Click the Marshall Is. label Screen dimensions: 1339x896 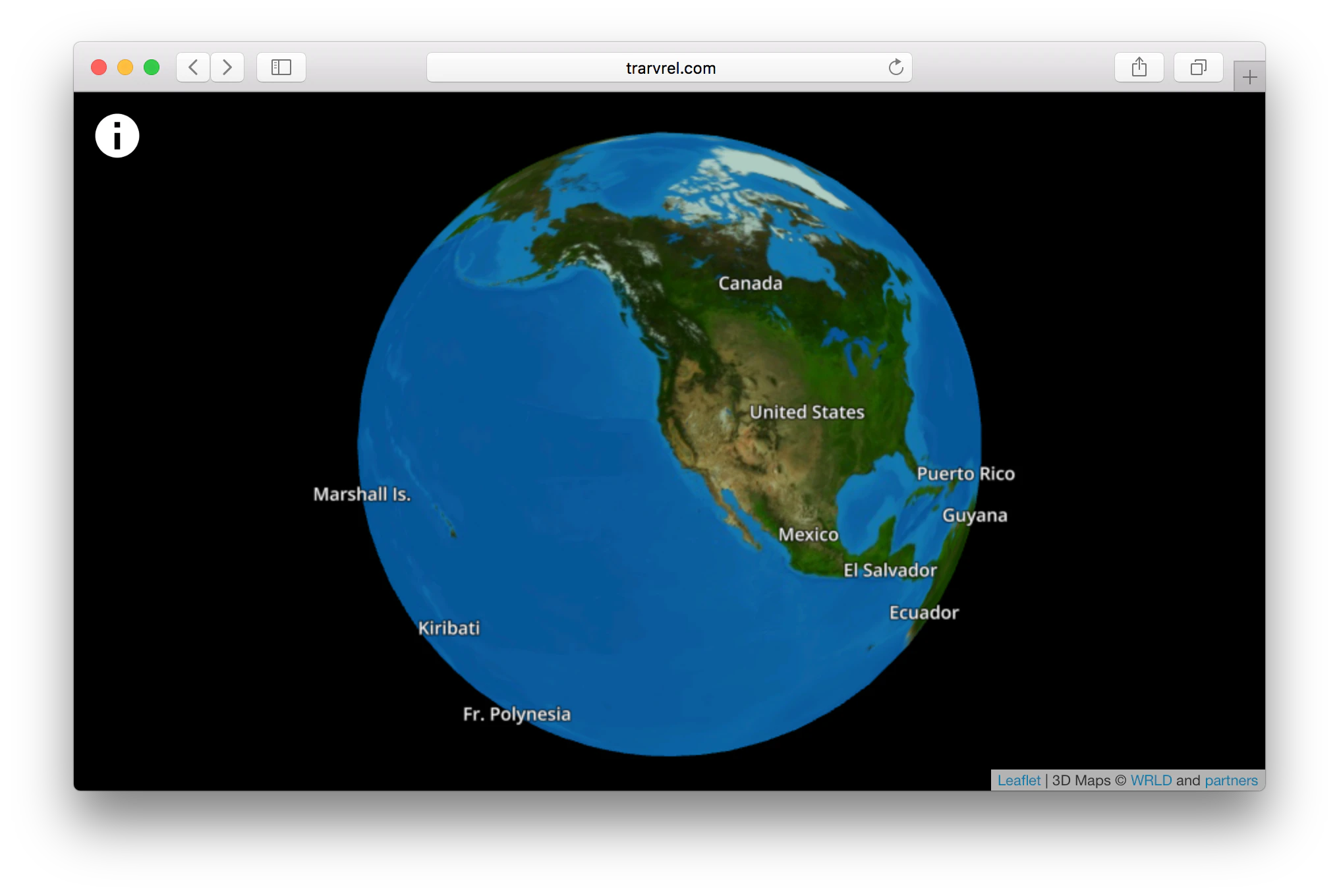point(362,494)
